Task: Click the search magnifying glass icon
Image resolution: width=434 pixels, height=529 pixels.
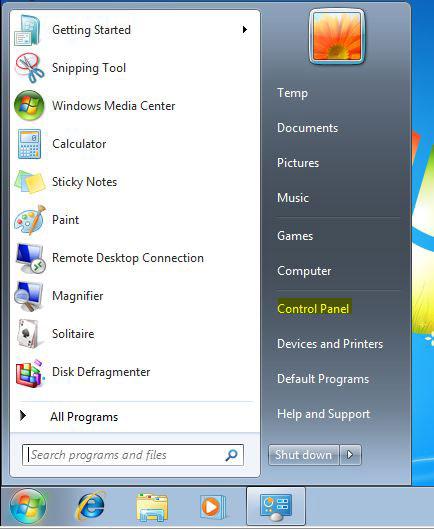Action: [x=232, y=455]
